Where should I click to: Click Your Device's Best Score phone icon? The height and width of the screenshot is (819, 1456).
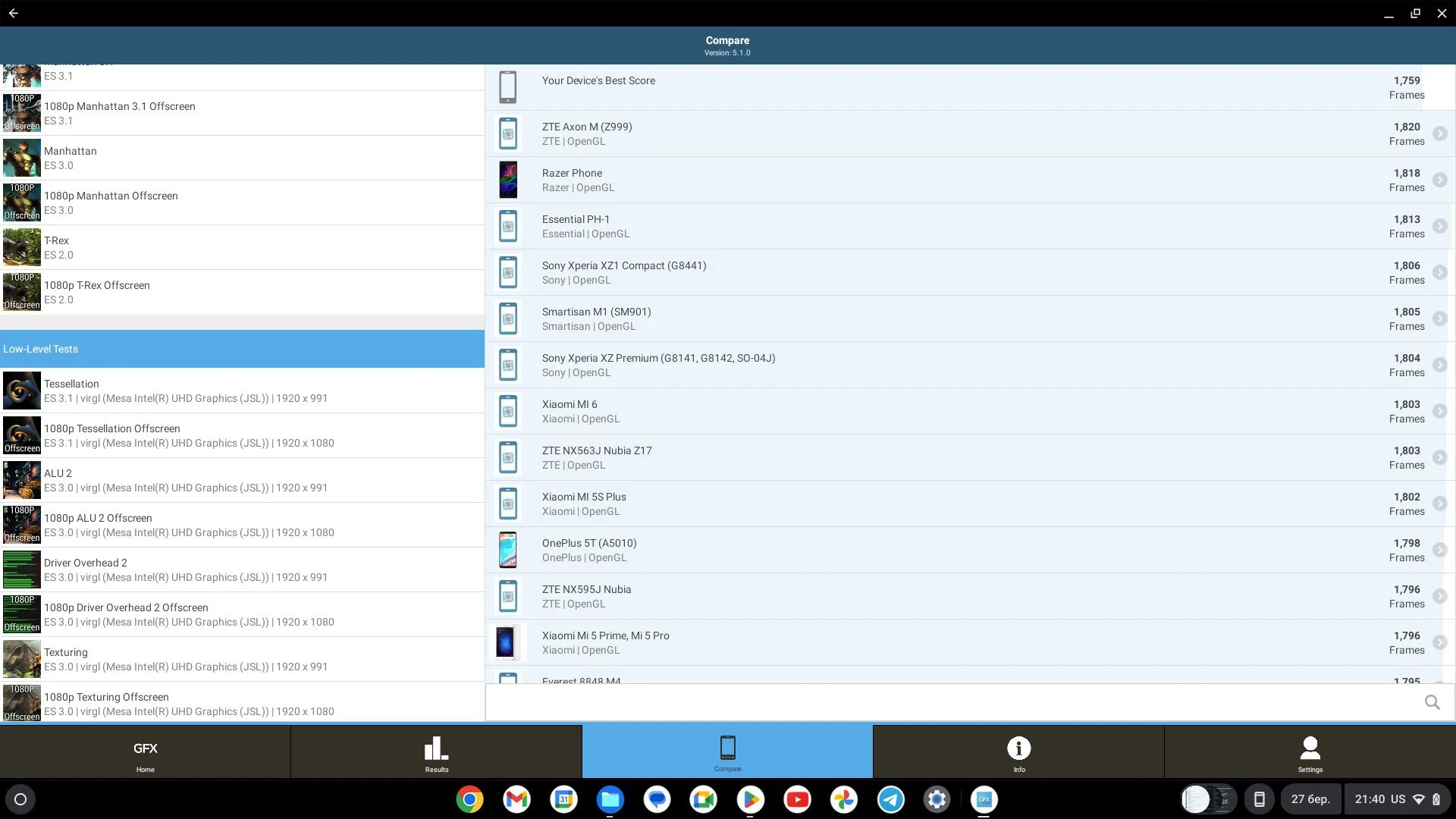point(508,87)
